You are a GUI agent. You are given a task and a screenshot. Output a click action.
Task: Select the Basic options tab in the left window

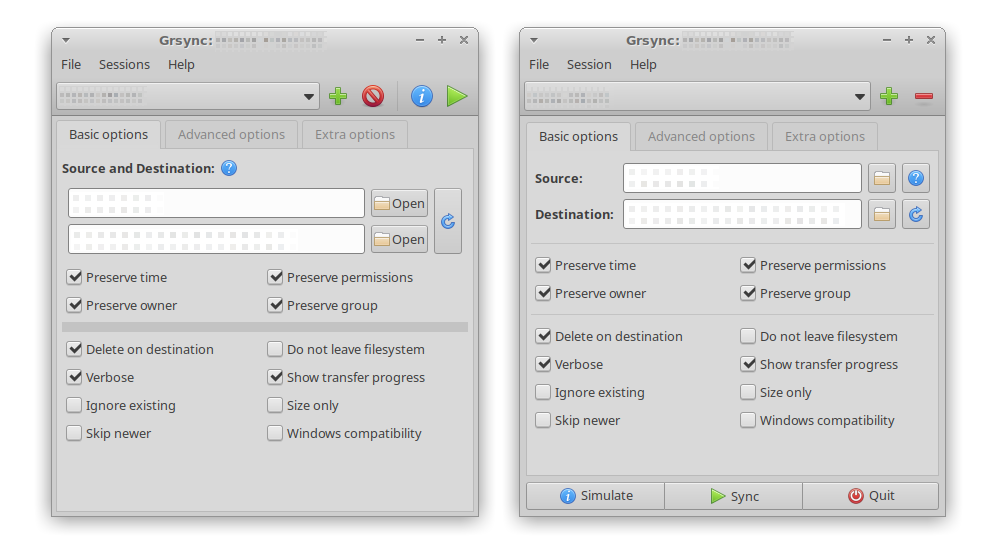click(x=109, y=135)
